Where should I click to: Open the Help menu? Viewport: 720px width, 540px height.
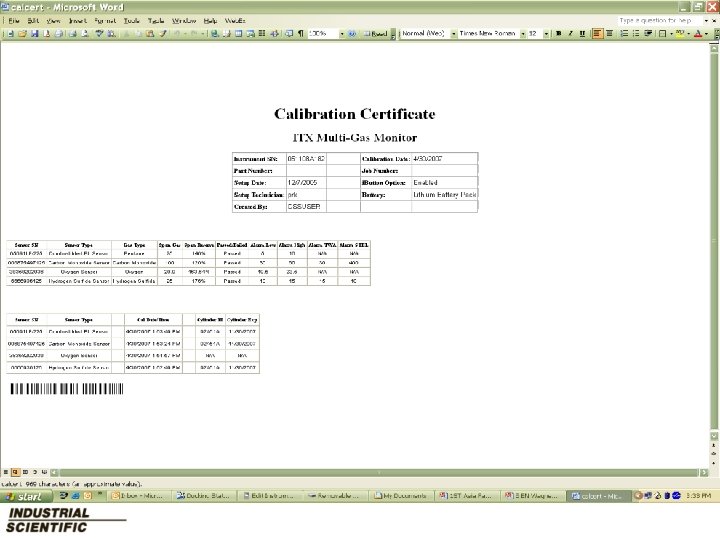(210, 21)
